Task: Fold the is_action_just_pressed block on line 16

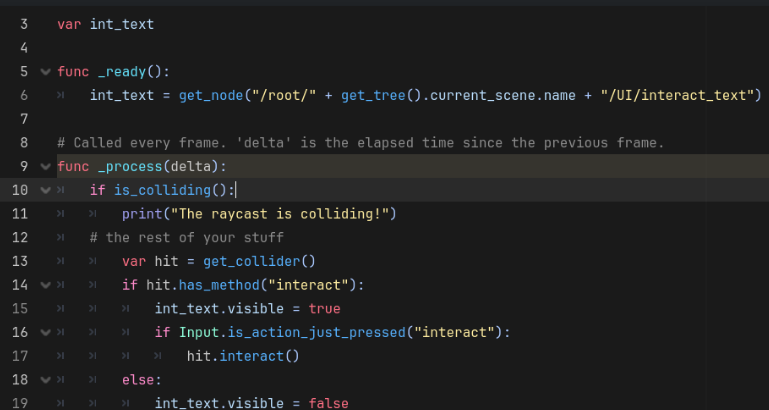Action: [46, 333]
